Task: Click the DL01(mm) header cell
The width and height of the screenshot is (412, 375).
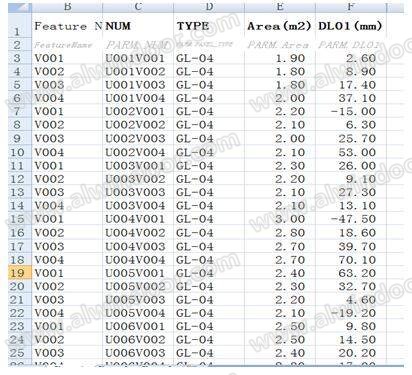Action: click(x=351, y=26)
